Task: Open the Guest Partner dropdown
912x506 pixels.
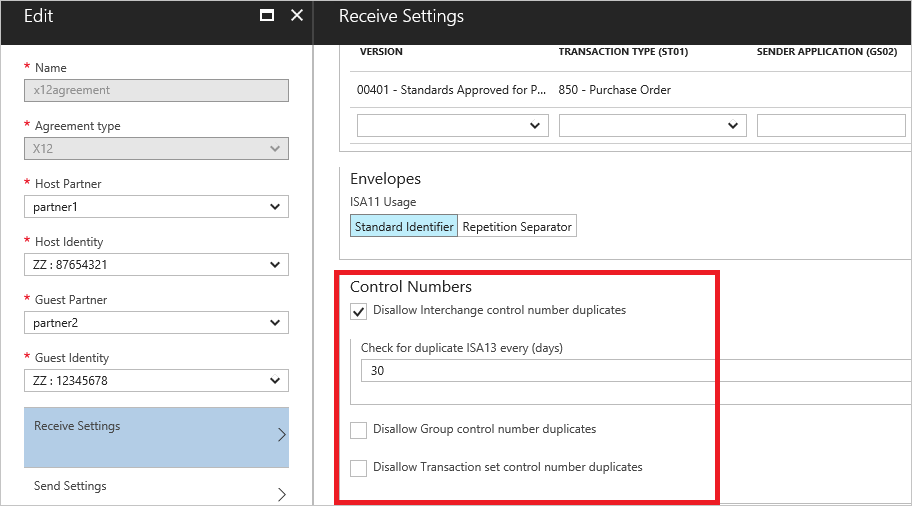Action: (156, 323)
